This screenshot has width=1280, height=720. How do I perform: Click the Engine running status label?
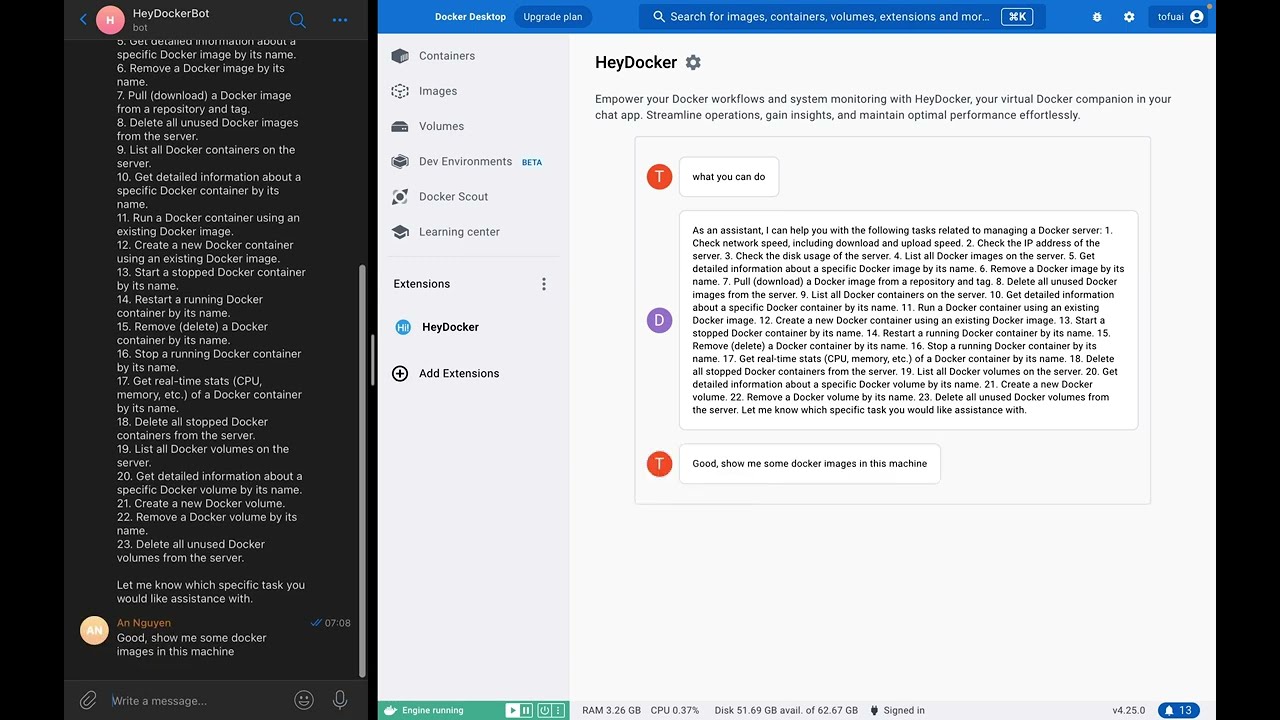coord(433,710)
